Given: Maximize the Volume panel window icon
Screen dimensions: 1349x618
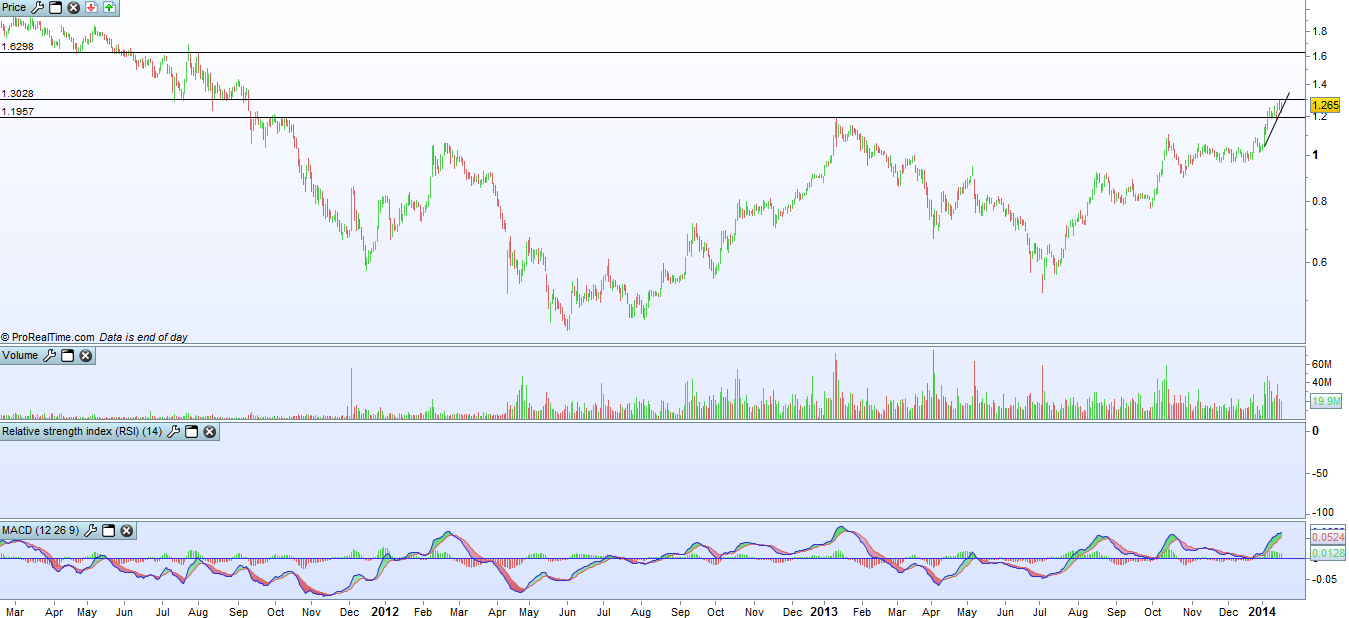Looking at the screenshot, I should point(68,356).
